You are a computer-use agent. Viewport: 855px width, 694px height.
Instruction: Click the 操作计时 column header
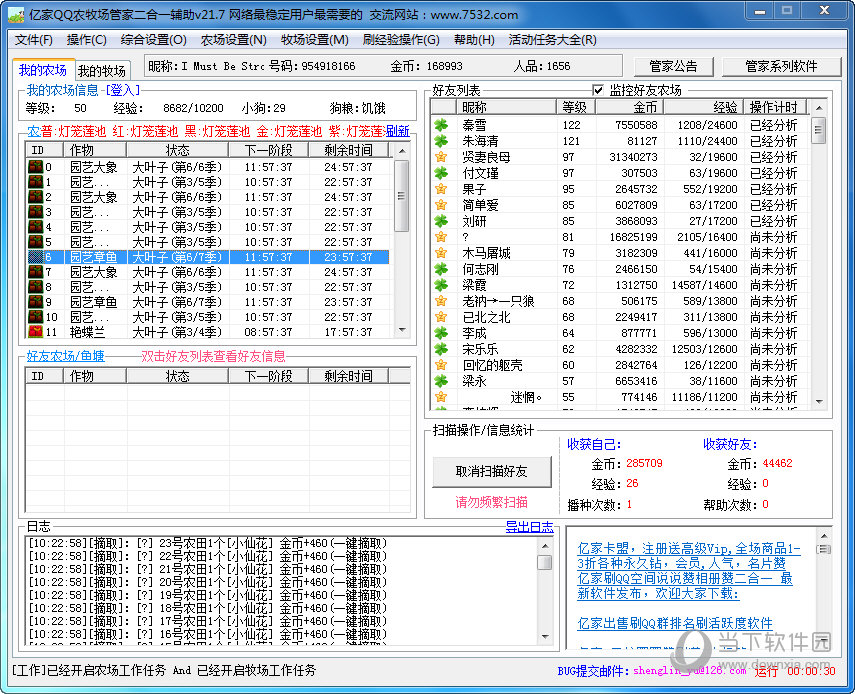pos(774,107)
